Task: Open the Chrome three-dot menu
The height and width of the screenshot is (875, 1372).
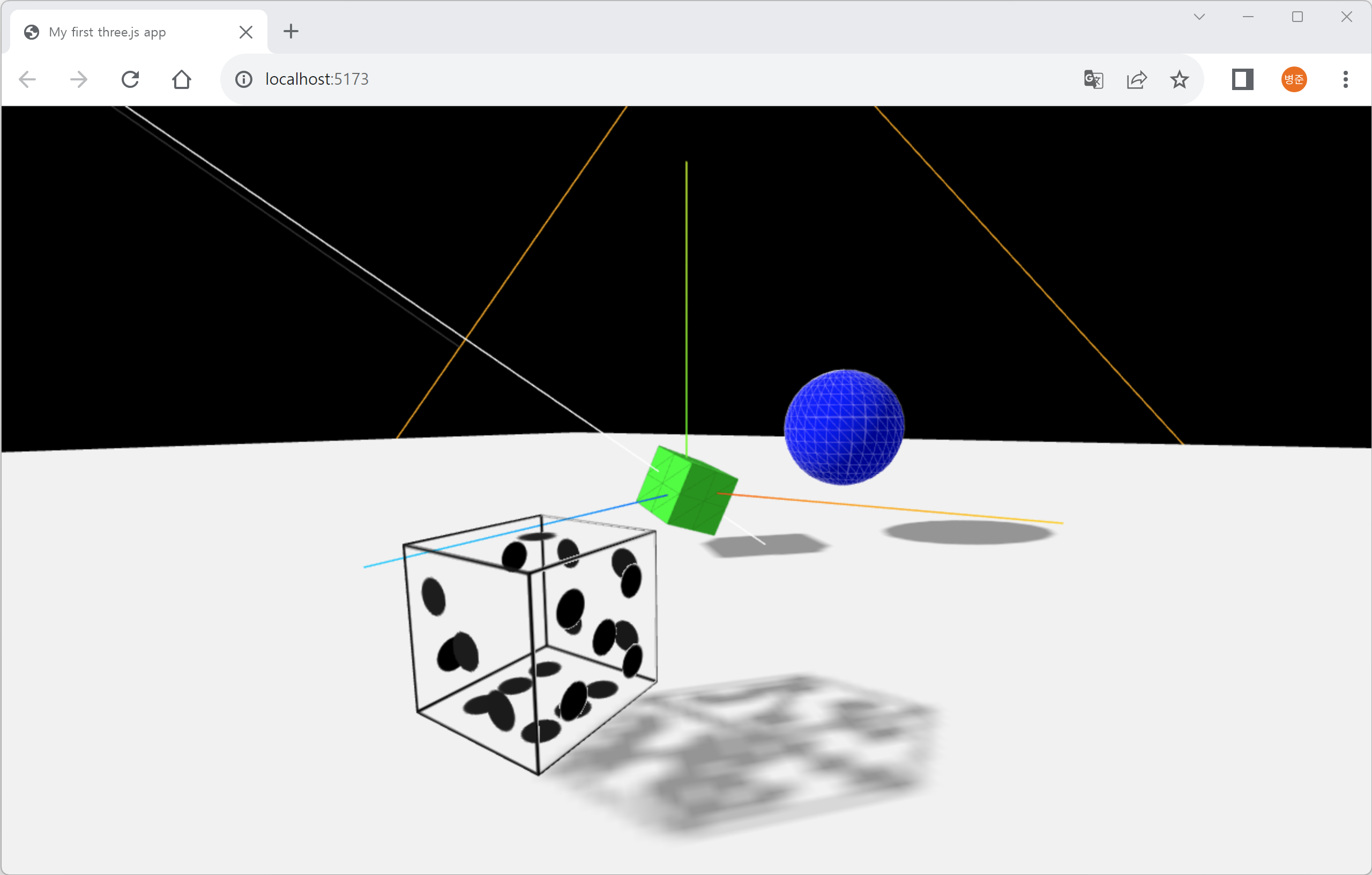Action: [x=1346, y=79]
